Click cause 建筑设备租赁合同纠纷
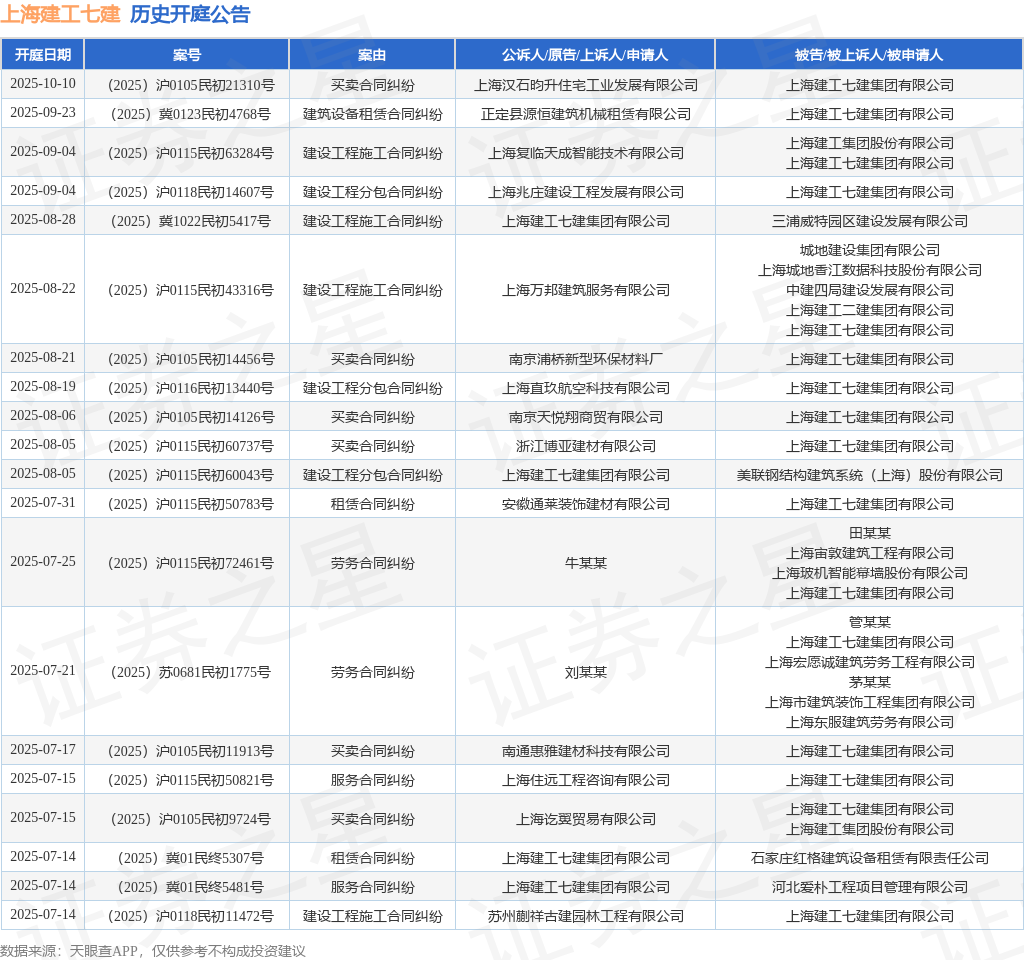This screenshot has width=1024, height=960. click(x=372, y=114)
